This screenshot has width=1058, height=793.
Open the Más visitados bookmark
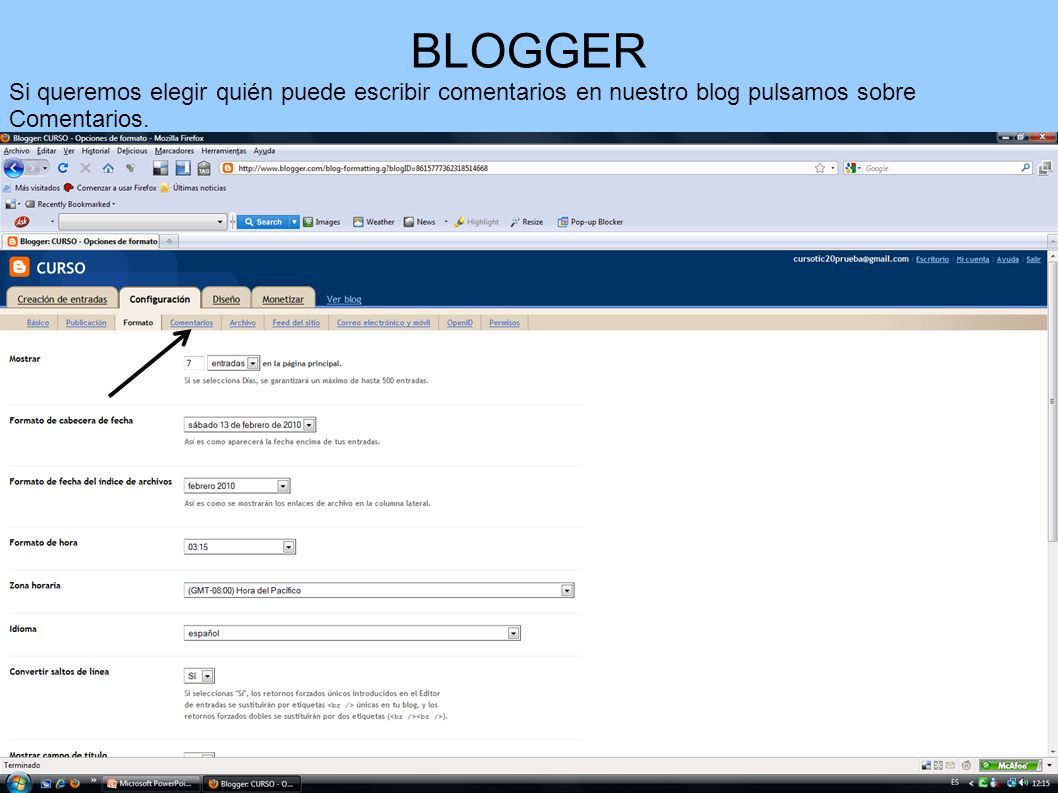click(x=31, y=188)
